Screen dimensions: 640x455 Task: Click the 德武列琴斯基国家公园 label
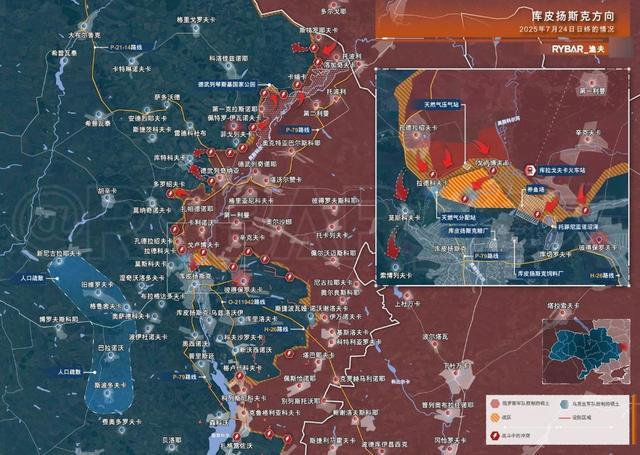(227, 84)
